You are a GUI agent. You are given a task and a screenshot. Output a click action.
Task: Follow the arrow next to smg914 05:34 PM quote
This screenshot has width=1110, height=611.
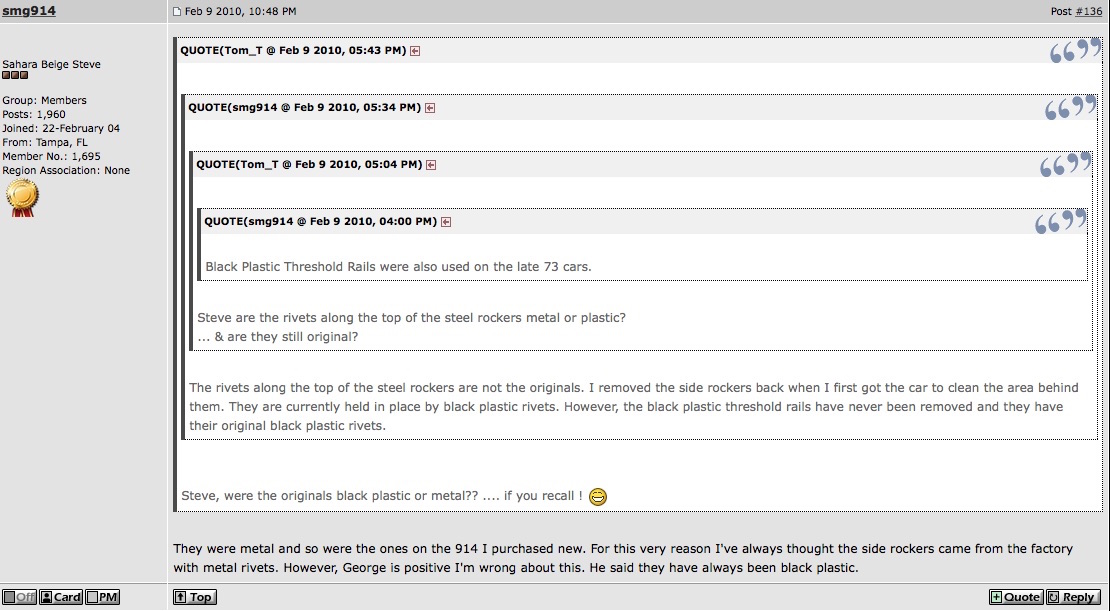point(430,108)
